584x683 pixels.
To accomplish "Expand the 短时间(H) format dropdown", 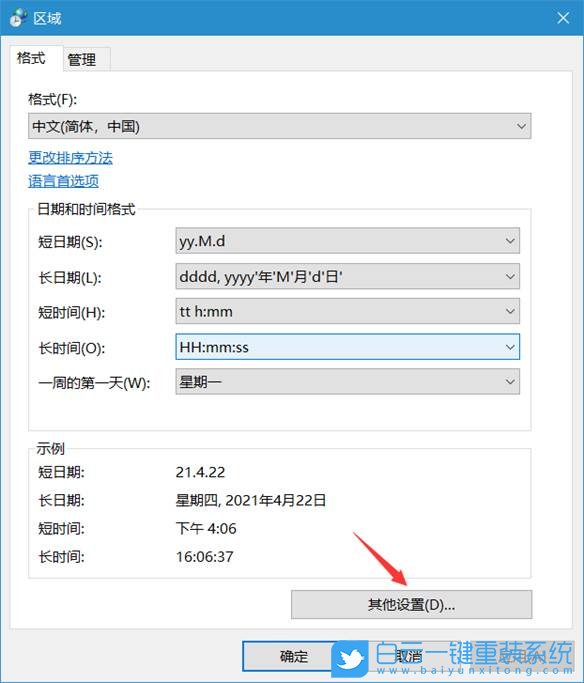I will point(347,311).
